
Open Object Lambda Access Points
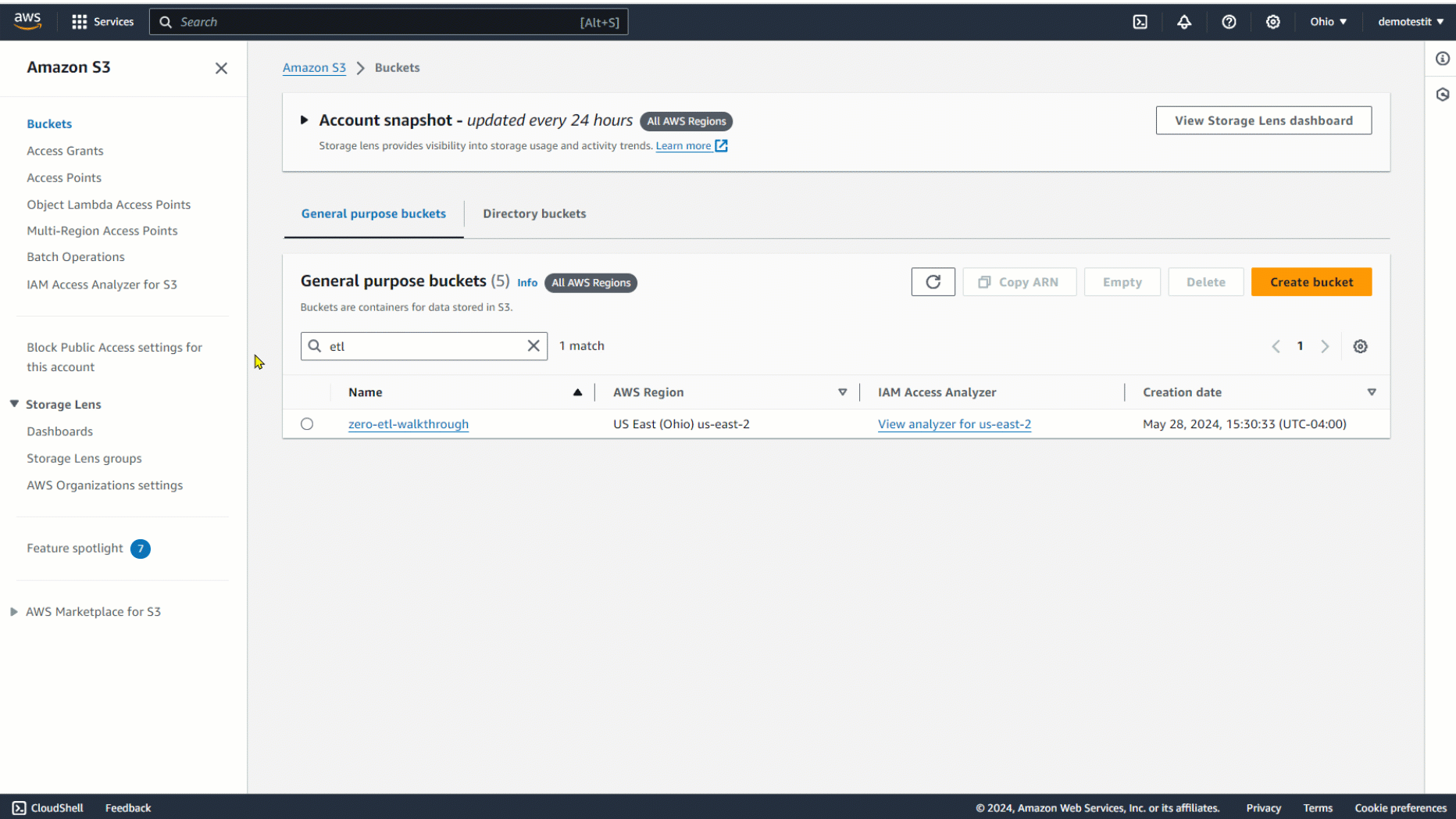click(x=109, y=205)
